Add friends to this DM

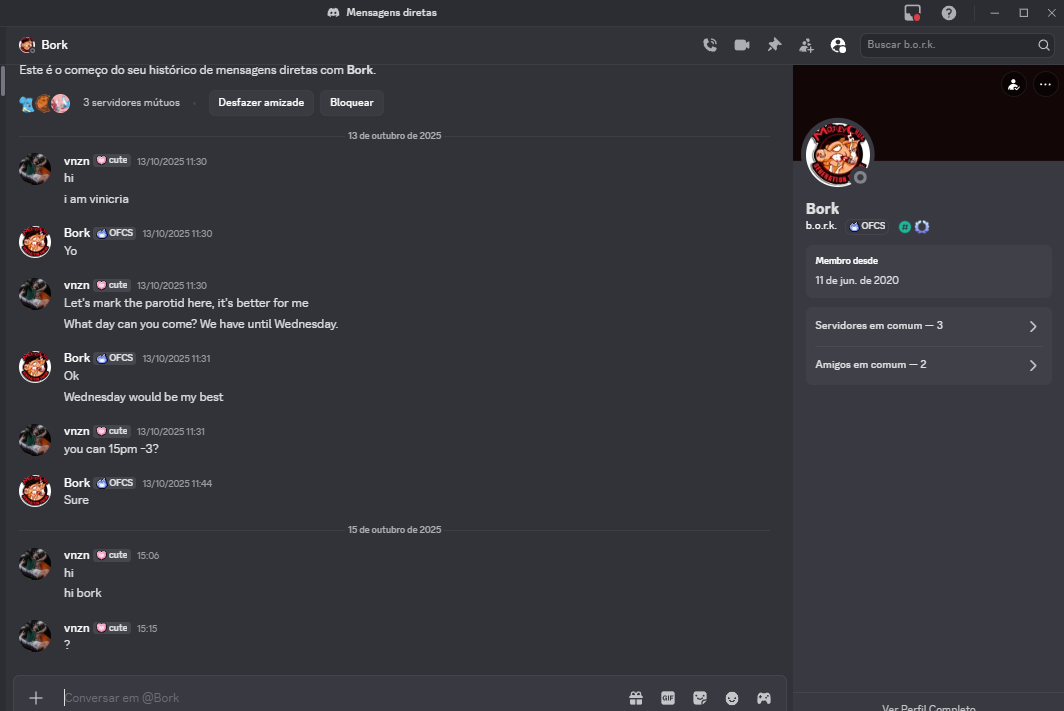pyautogui.click(x=806, y=45)
